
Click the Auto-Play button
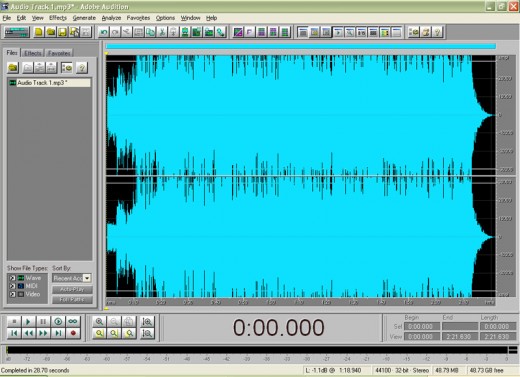pos(72,289)
